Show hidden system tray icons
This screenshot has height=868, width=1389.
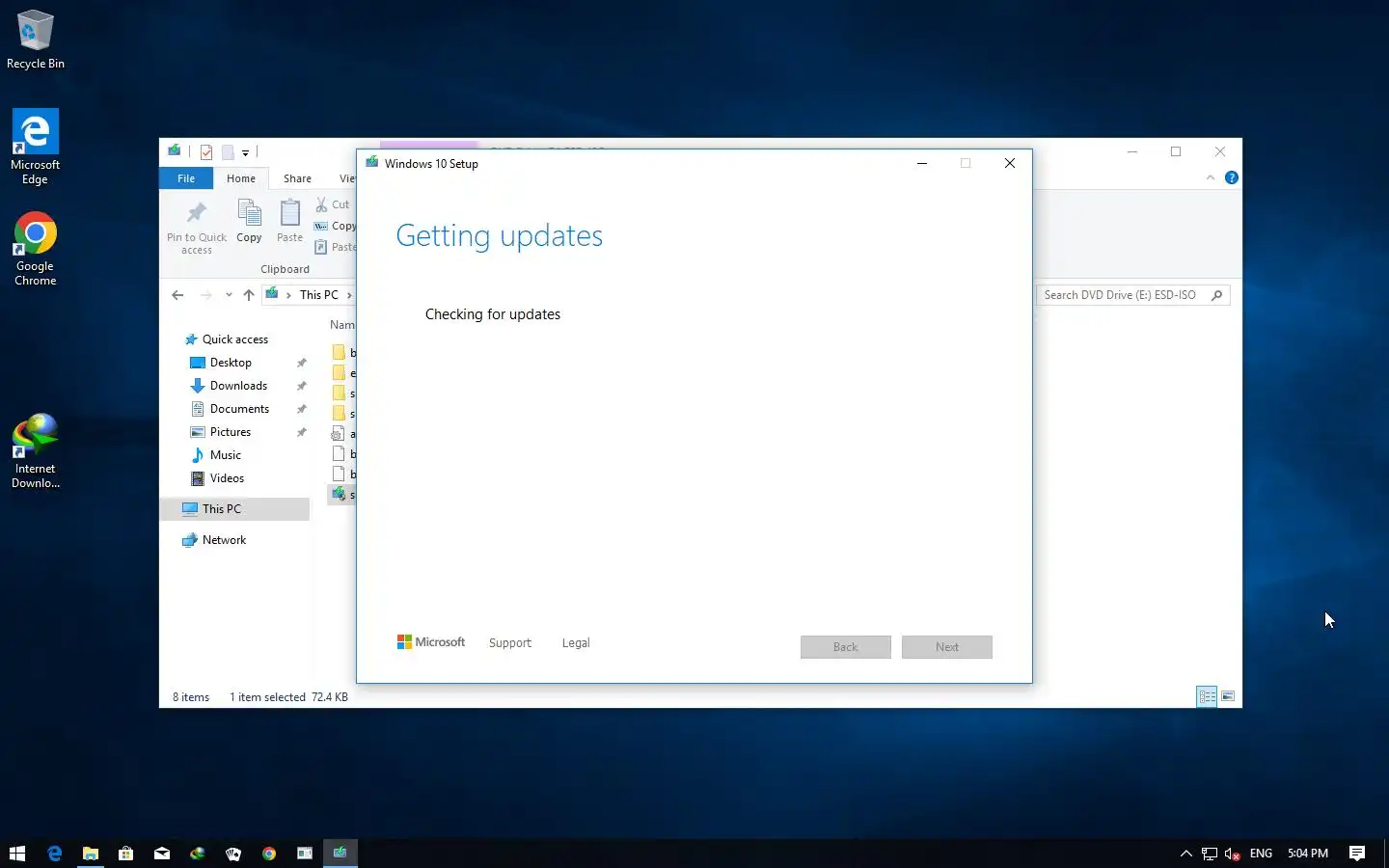tap(1185, 854)
